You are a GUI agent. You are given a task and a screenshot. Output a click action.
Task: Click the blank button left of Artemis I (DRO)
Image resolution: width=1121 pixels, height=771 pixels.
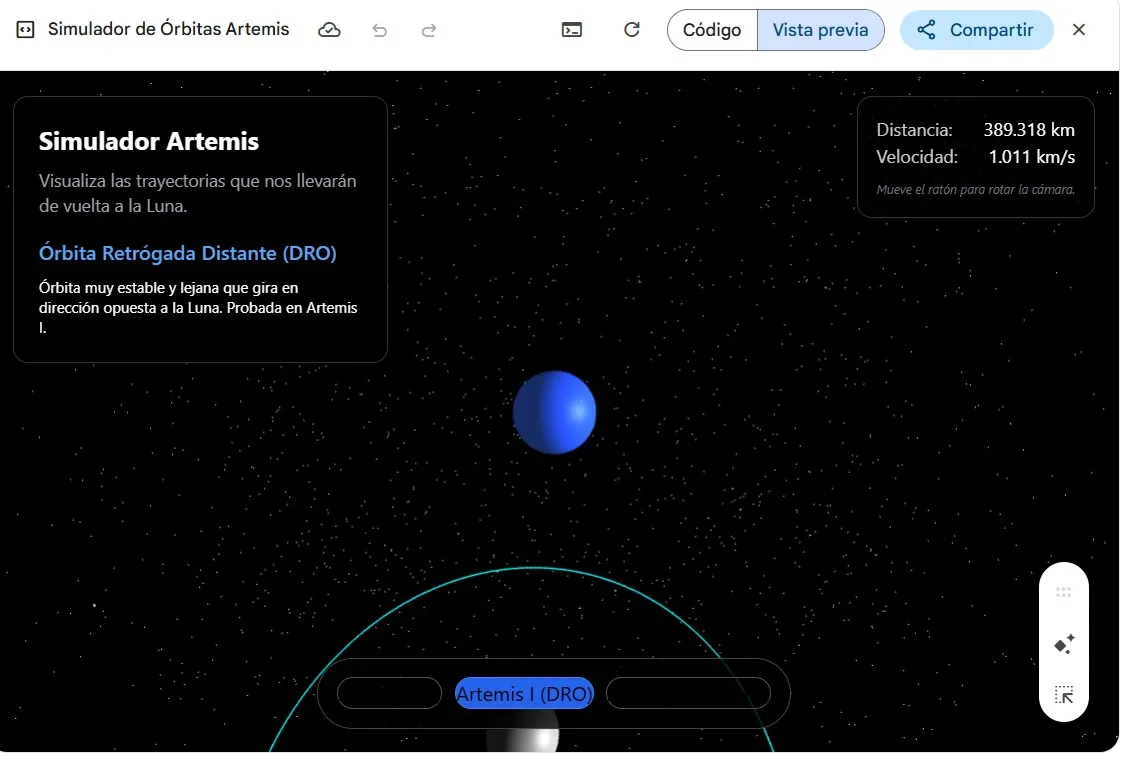(x=389, y=693)
